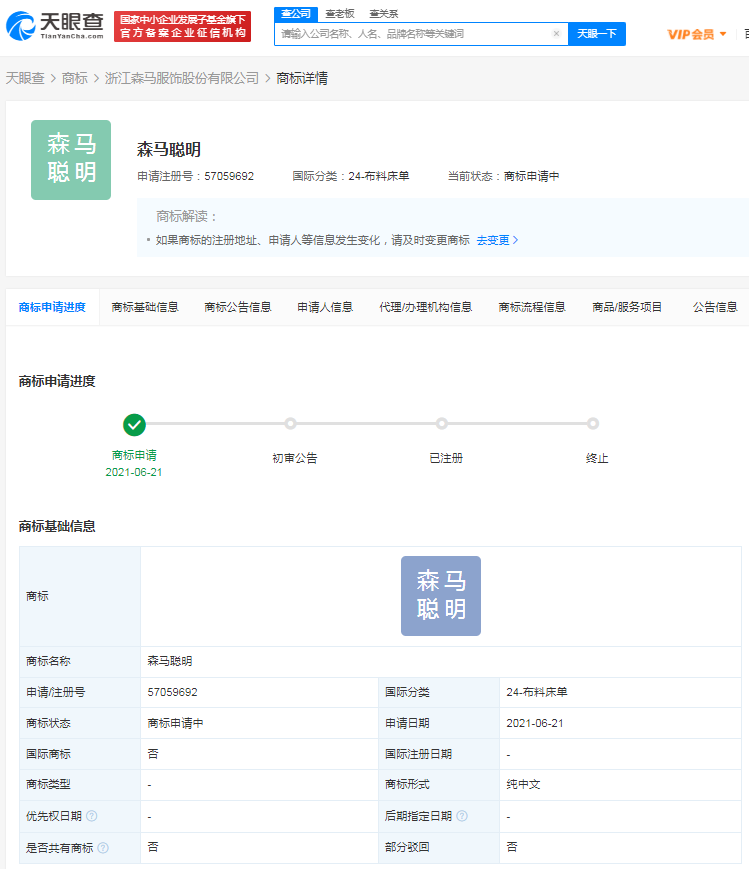Image resolution: width=749 pixels, height=869 pixels.
Task: Click the TianYanCha logo icon
Action: point(20,27)
